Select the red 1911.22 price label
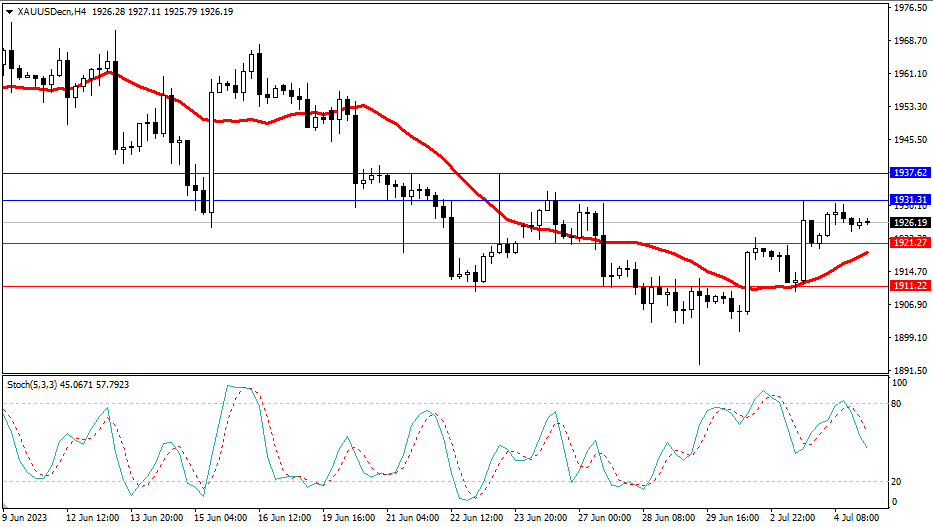933x527 pixels. (910, 286)
